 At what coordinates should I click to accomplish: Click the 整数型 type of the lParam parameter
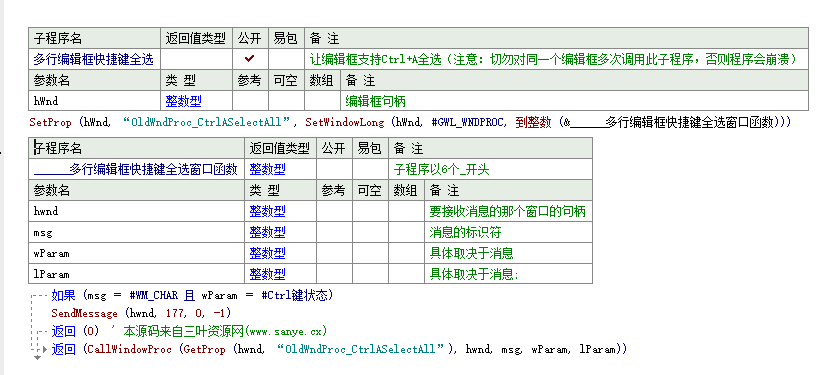267,274
